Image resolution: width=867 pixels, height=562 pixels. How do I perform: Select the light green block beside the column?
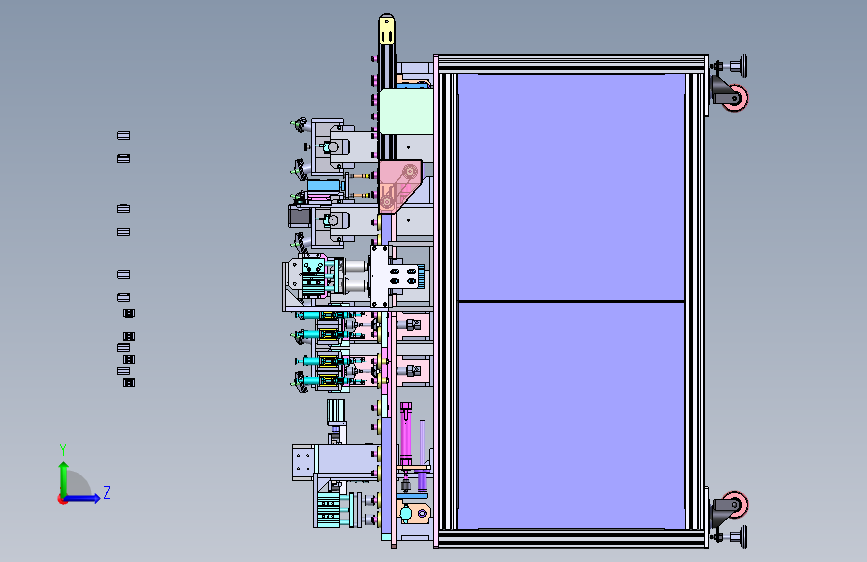point(406,111)
